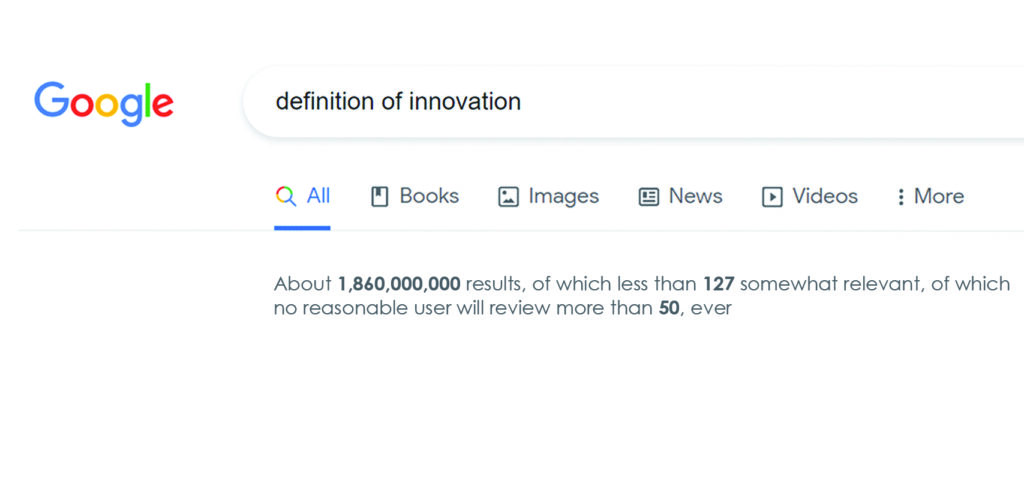1024x480 pixels.
Task: Click the search magnifier icon beside All
Action: point(286,197)
